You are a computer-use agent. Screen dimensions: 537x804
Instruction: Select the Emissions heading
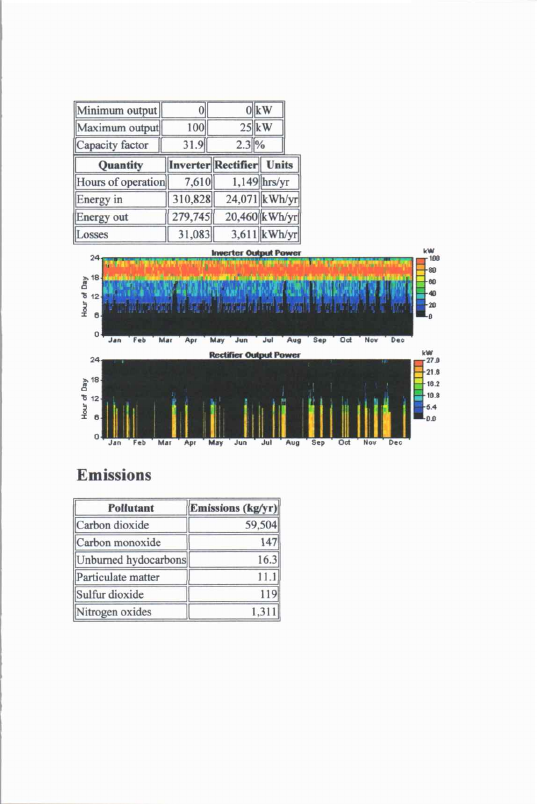point(114,475)
